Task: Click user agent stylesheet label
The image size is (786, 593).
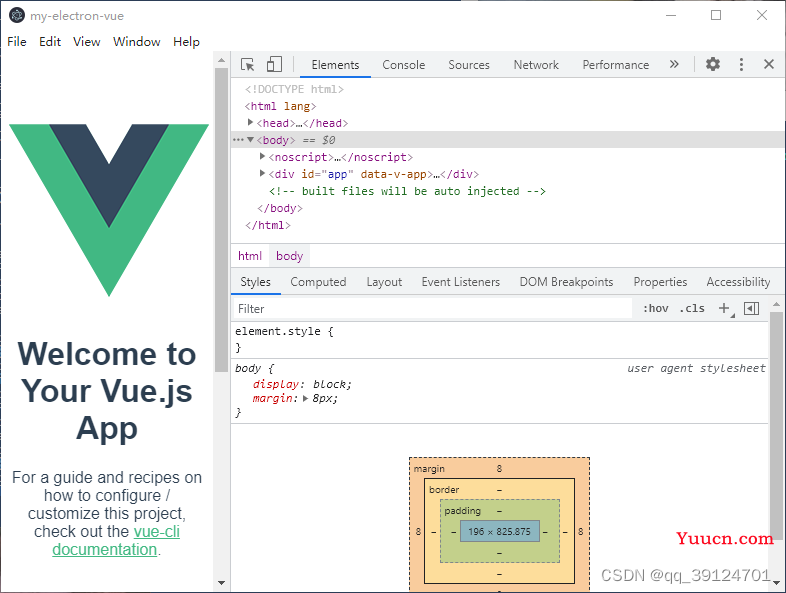Action: (x=696, y=368)
